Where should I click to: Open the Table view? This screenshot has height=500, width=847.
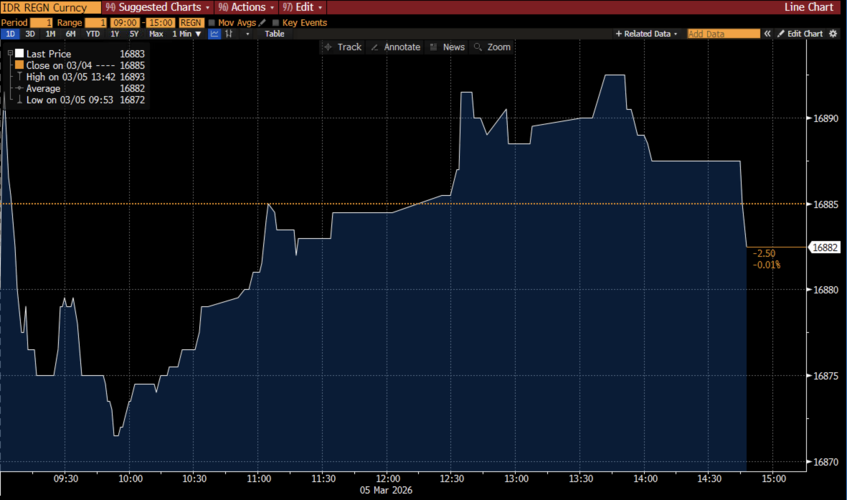coord(274,33)
